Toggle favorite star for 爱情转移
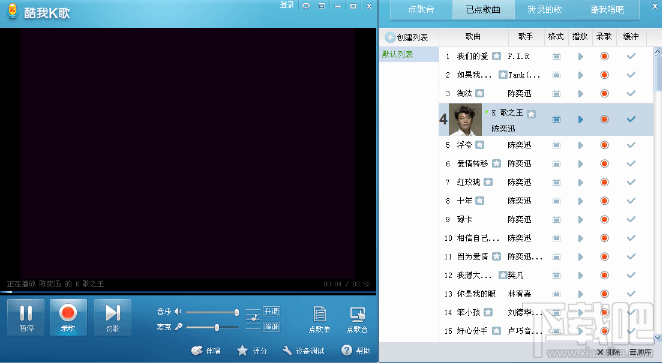This screenshot has width=662, height=363. coord(496,164)
